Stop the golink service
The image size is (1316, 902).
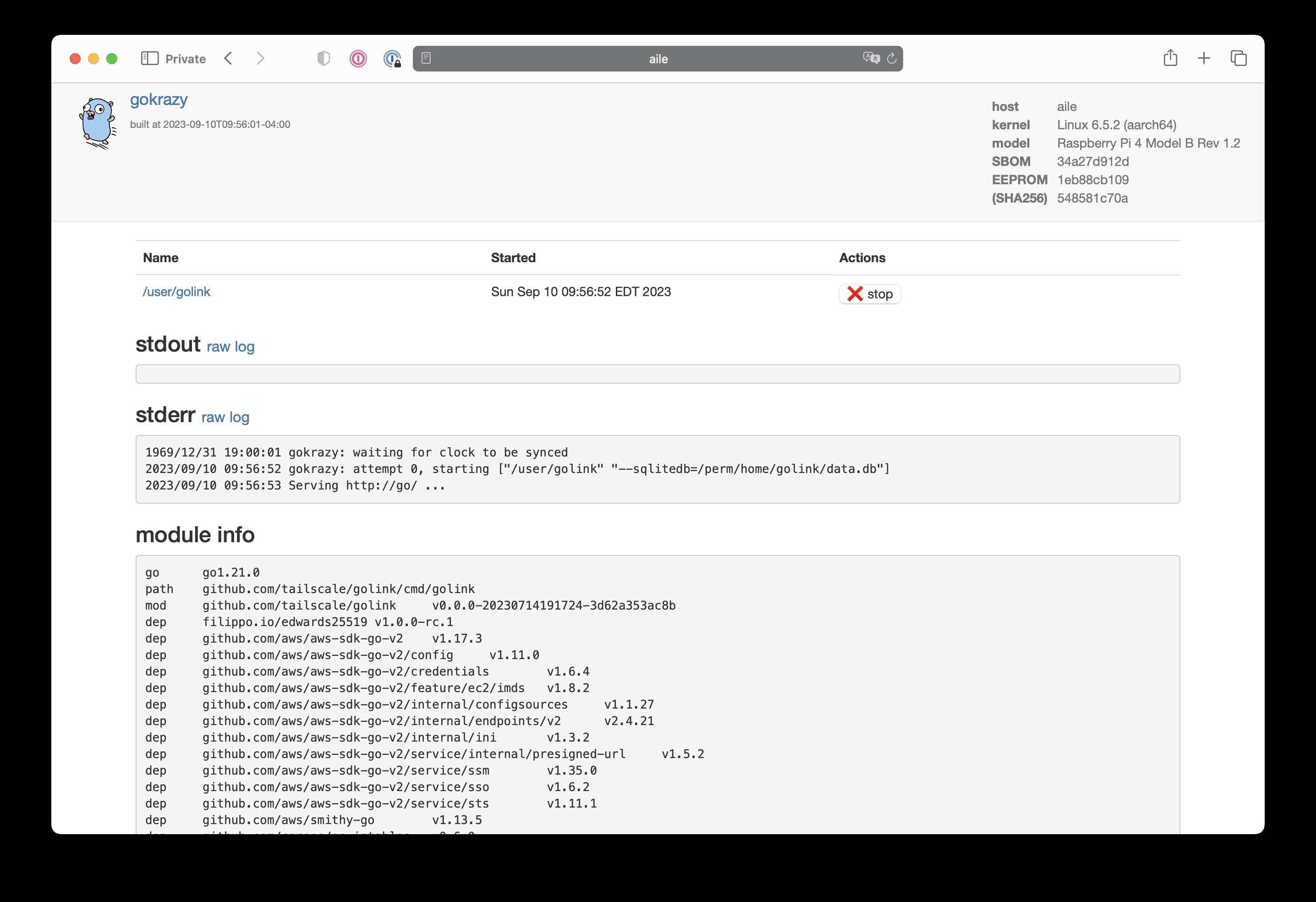click(x=869, y=294)
